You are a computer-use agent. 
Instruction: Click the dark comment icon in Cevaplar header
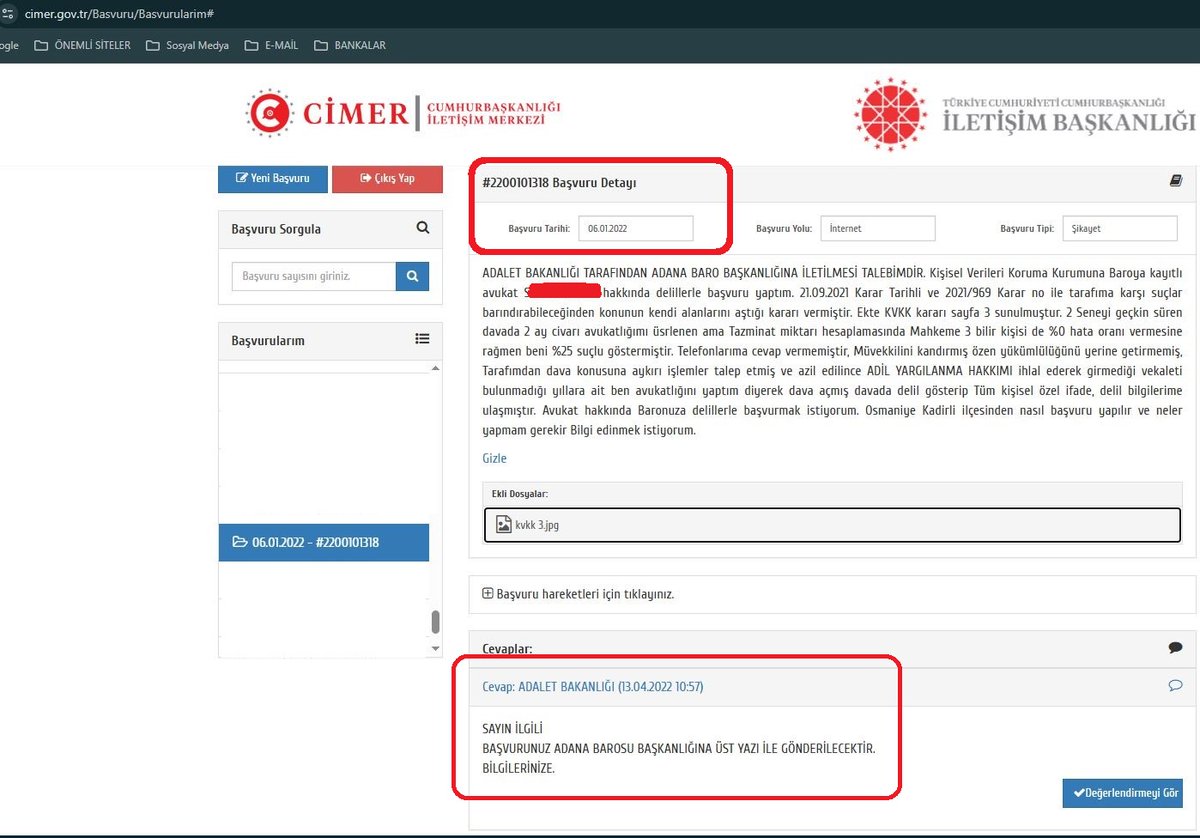pos(1175,648)
